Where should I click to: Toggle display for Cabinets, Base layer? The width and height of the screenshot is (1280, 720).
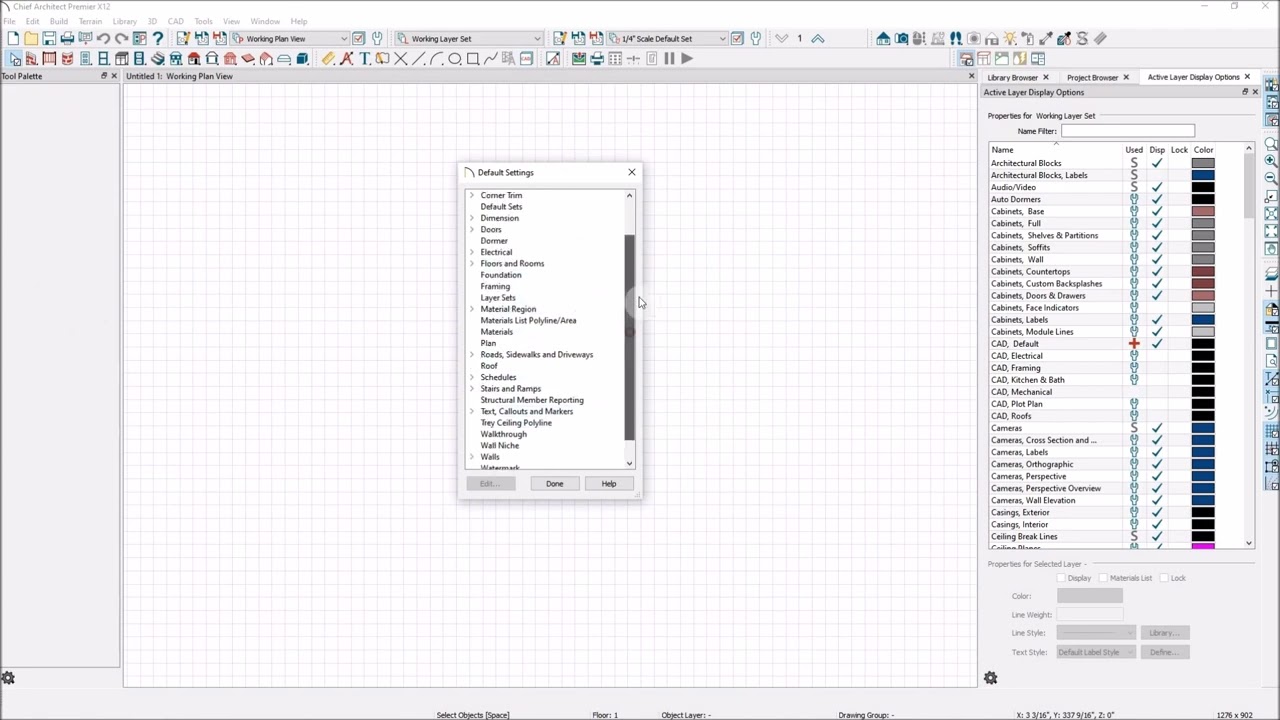pyautogui.click(x=1157, y=211)
